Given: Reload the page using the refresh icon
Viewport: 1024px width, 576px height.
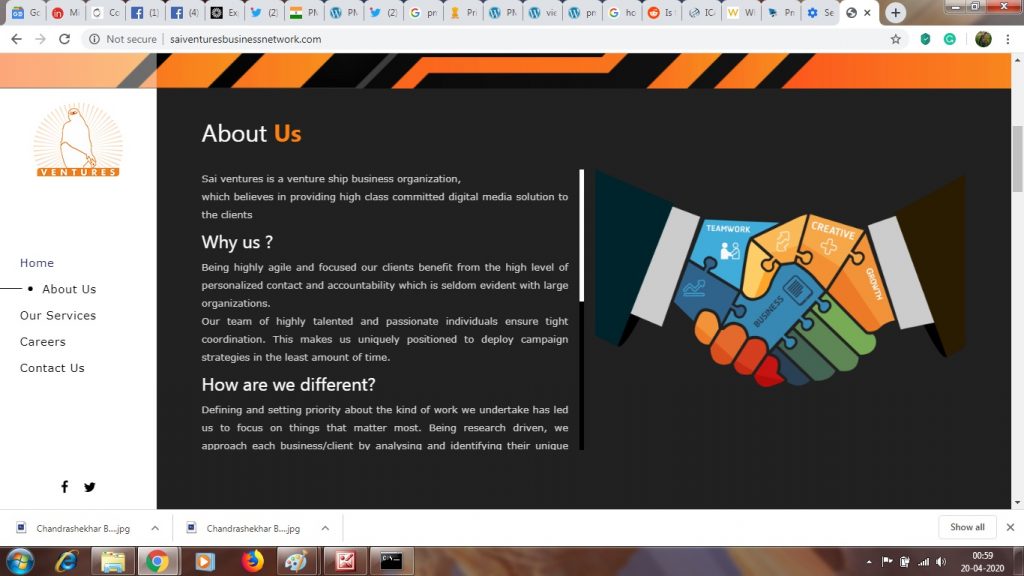Looking at the screenshot, I should tap(65, 39).
